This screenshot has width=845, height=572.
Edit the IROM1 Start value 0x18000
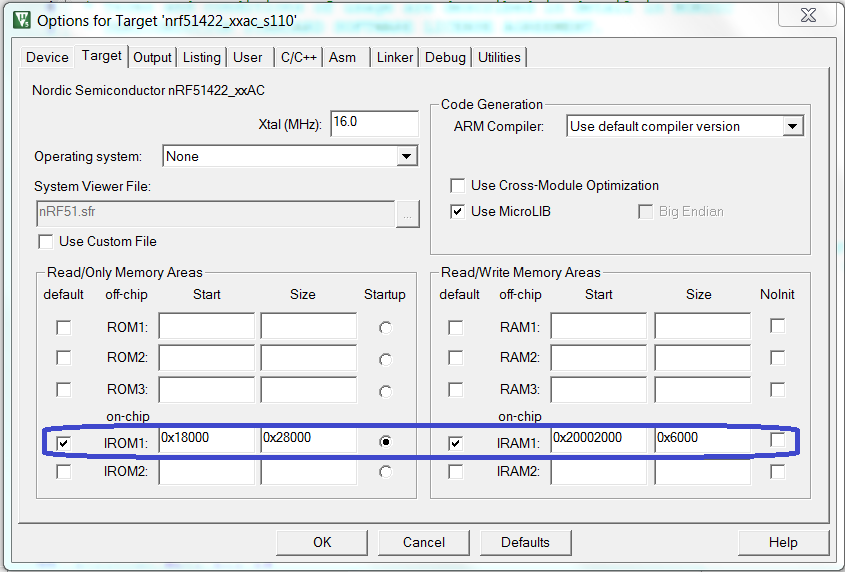206,440
